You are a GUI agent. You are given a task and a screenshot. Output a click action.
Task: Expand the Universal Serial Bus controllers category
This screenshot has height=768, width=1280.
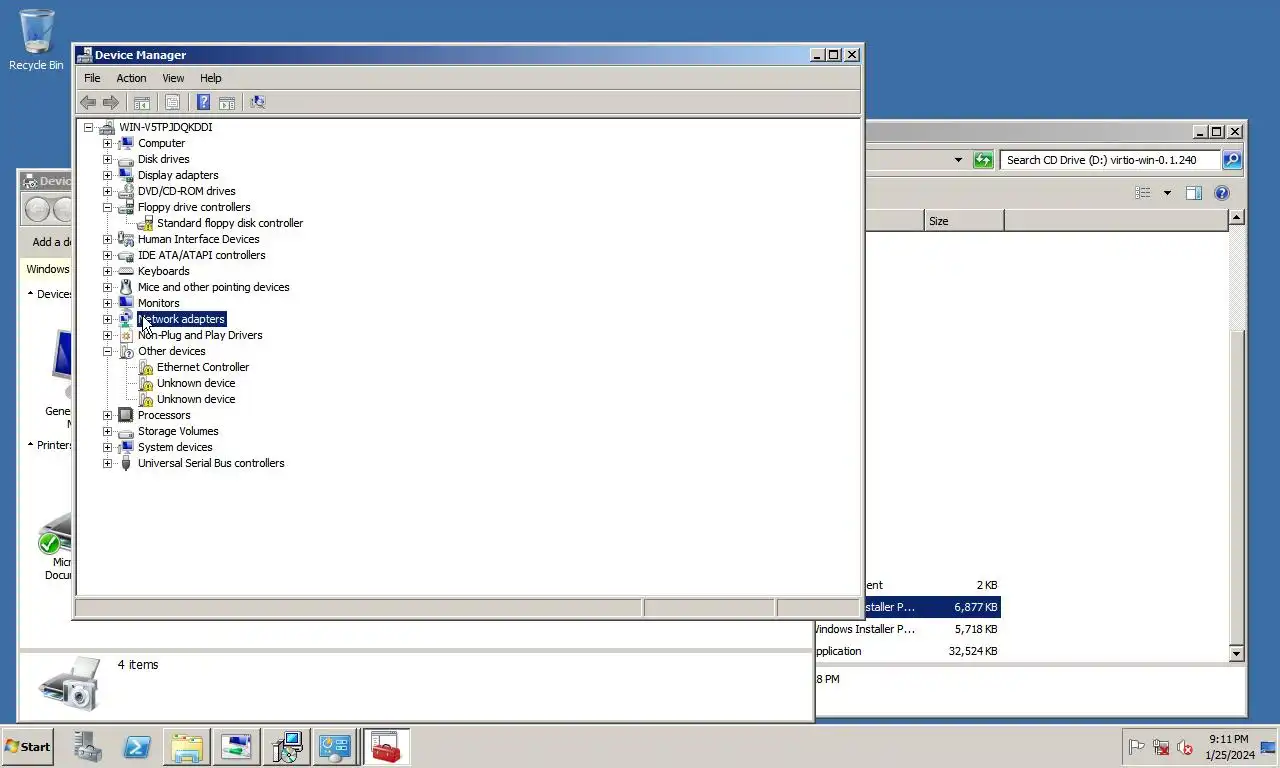click(x=107, y=463)
